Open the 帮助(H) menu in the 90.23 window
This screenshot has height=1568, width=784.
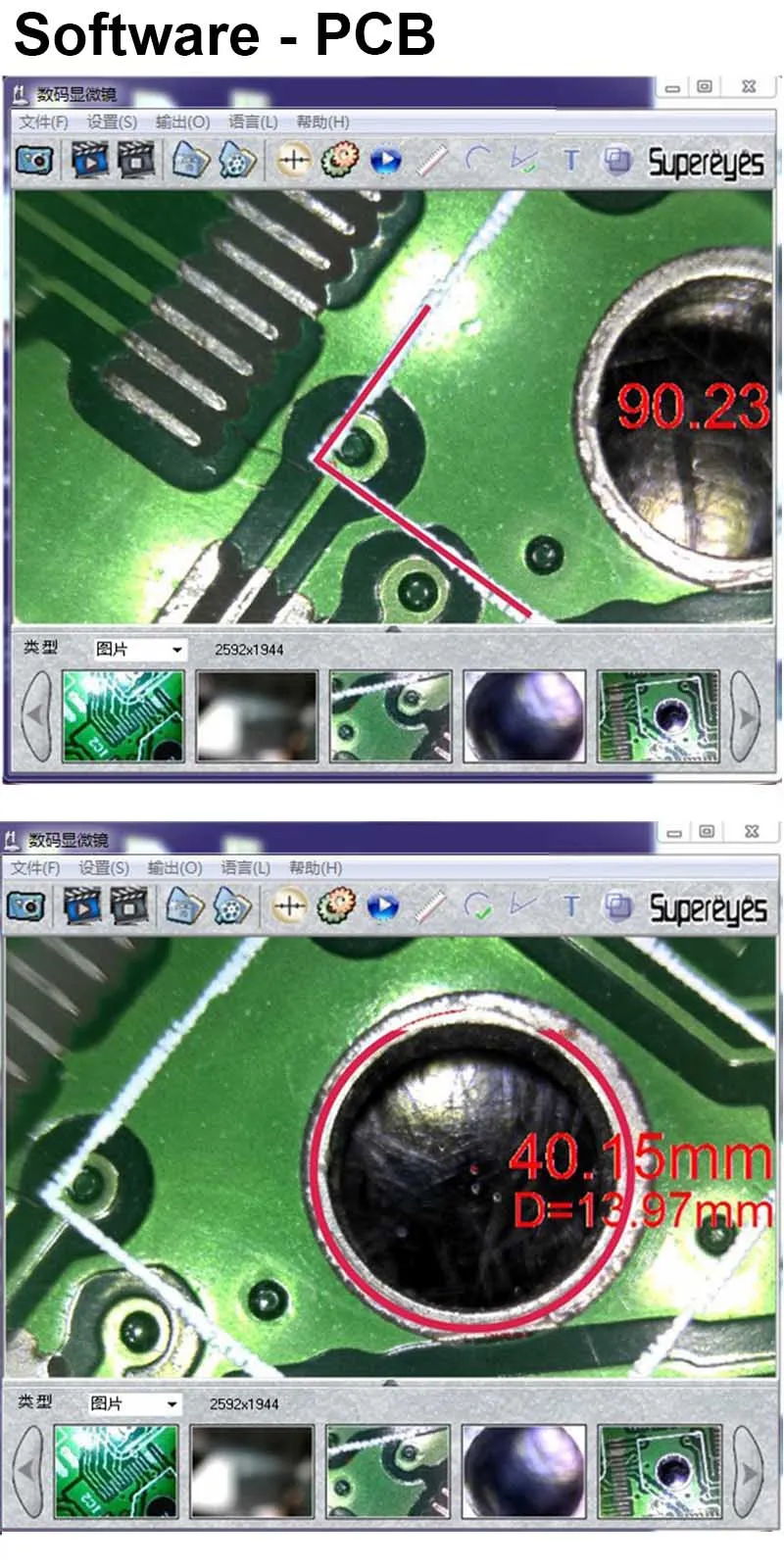tap(322, 122)
